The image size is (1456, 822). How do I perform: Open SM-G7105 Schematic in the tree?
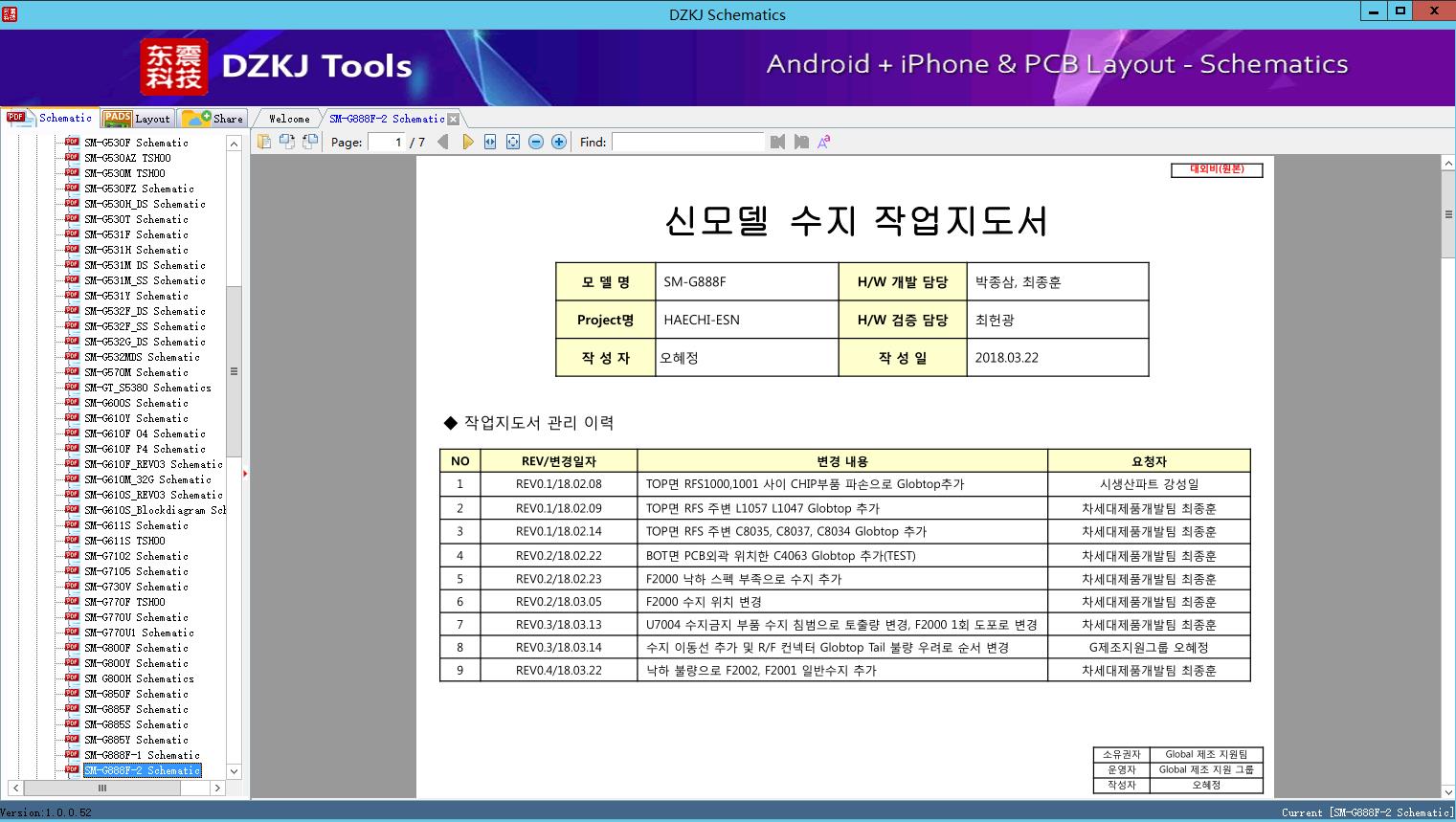coord(136,571)
